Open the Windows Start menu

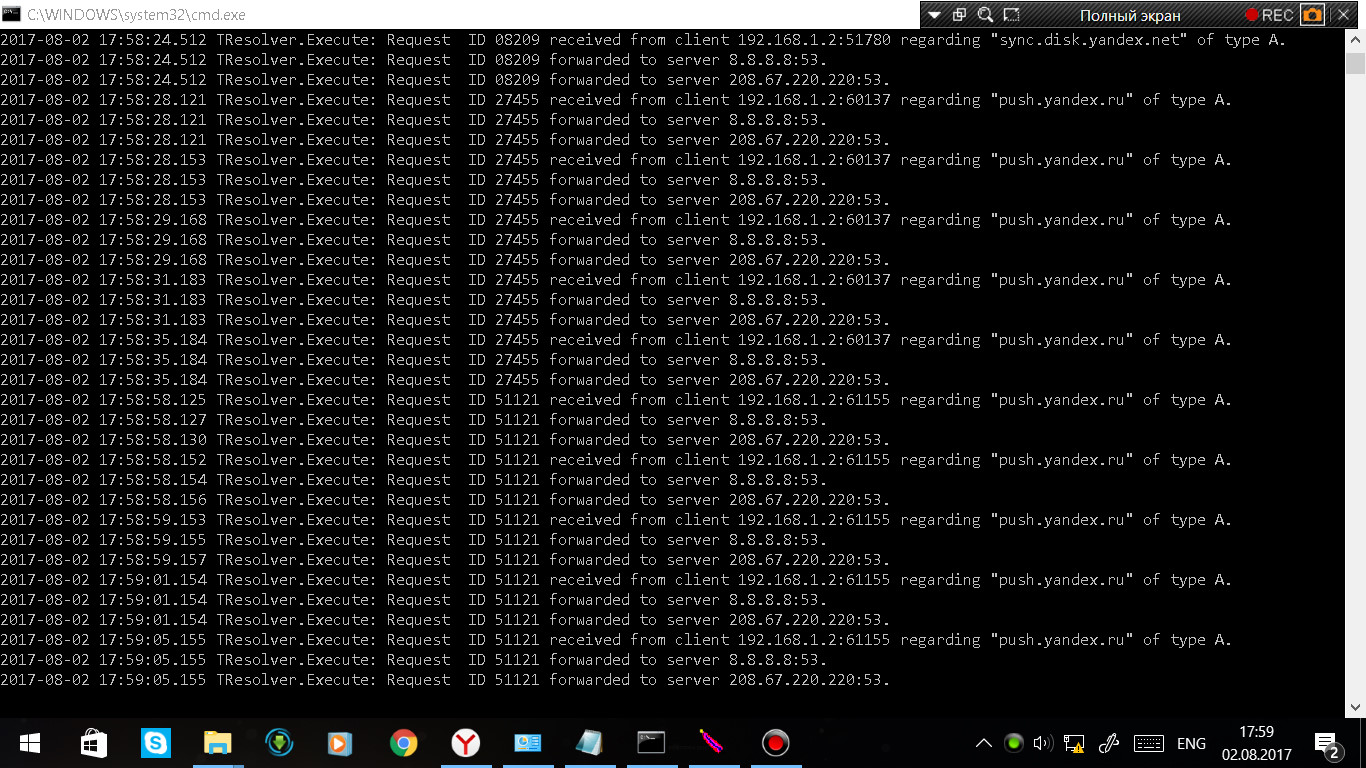click(29, 743)
